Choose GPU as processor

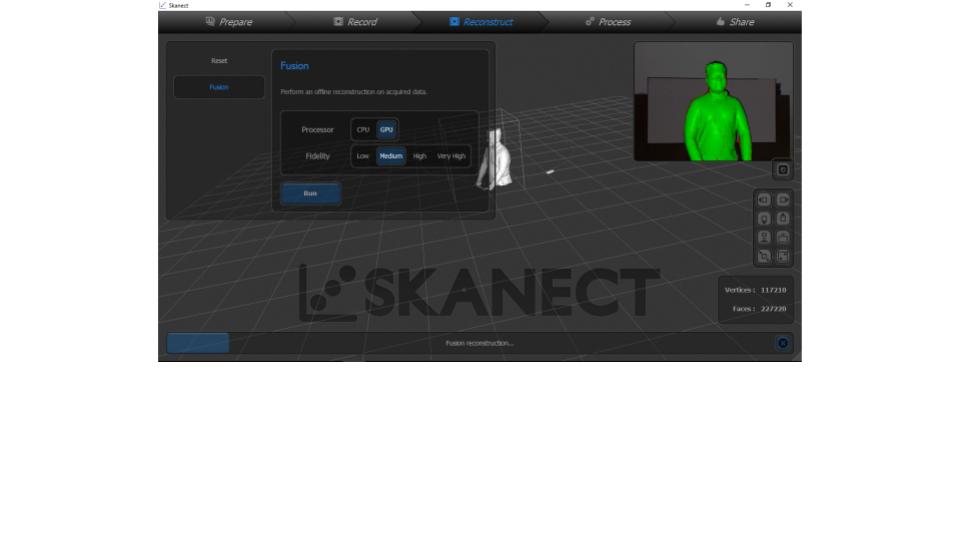pos(386,130)
